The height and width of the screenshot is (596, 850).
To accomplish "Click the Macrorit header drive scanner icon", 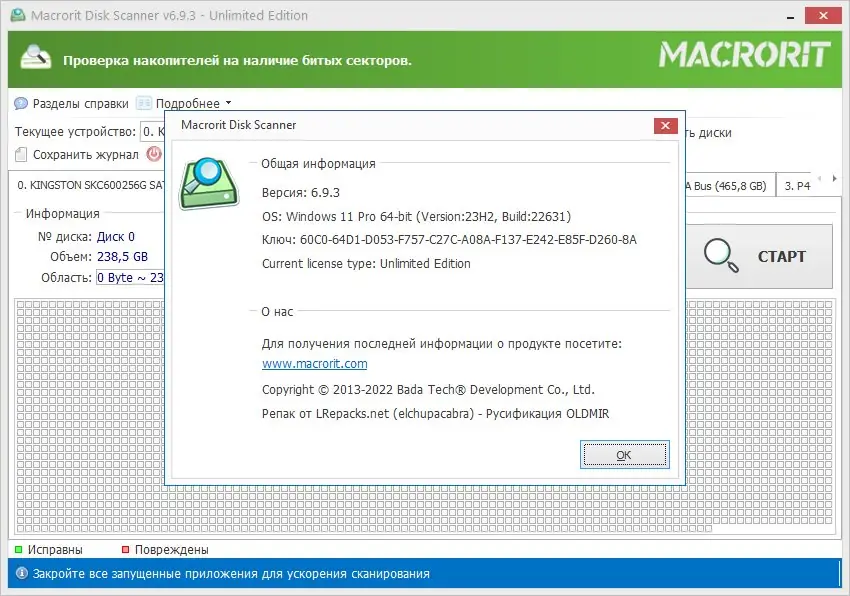I will point(36,57).
